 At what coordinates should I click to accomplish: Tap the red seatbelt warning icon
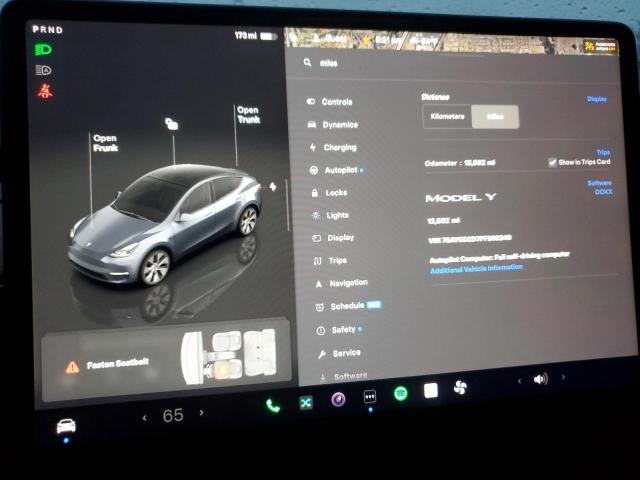[x=45, y=91]
